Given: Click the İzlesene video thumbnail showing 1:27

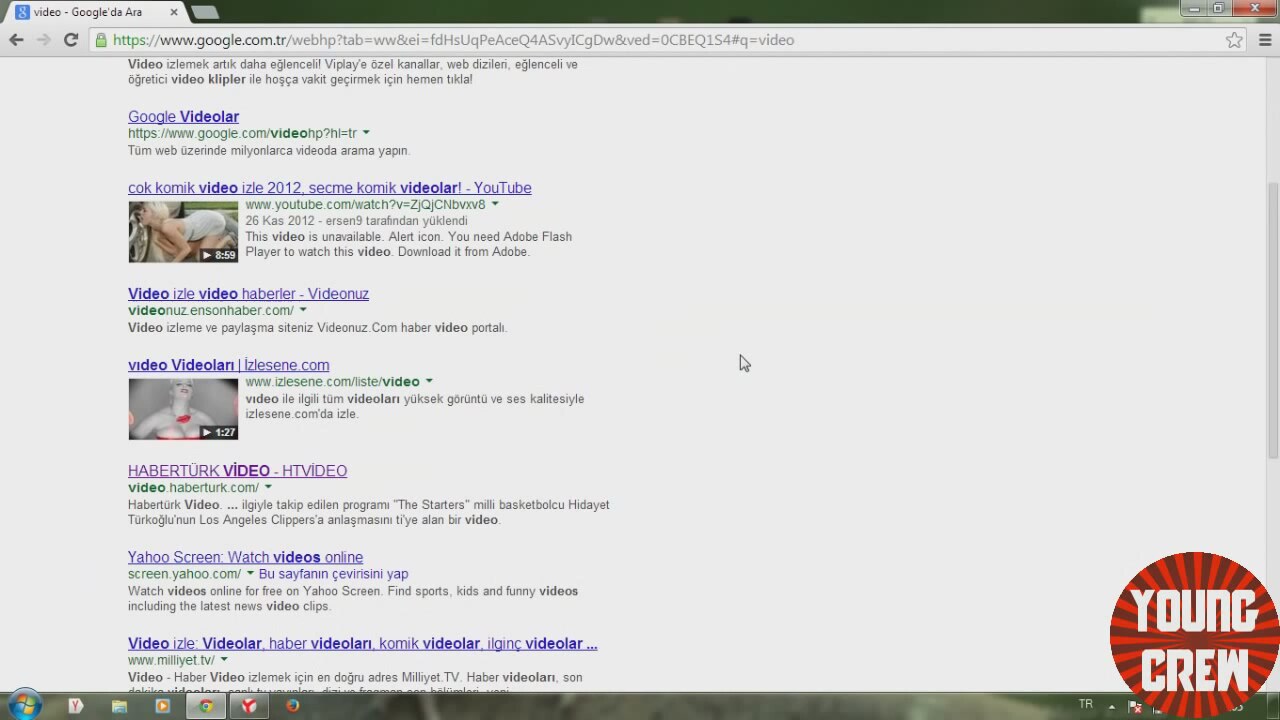Looking at the screenshot, I should coord(183,409).
